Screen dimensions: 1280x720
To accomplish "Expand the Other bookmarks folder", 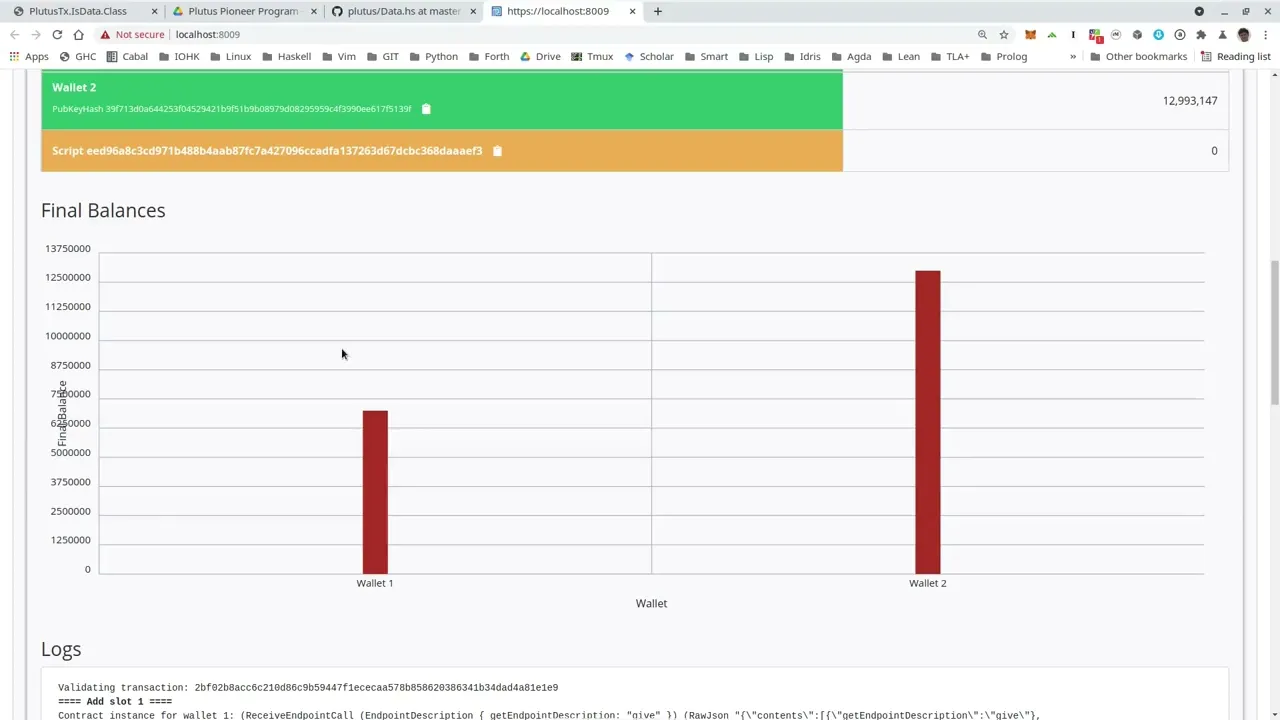I will (1138, 57).
